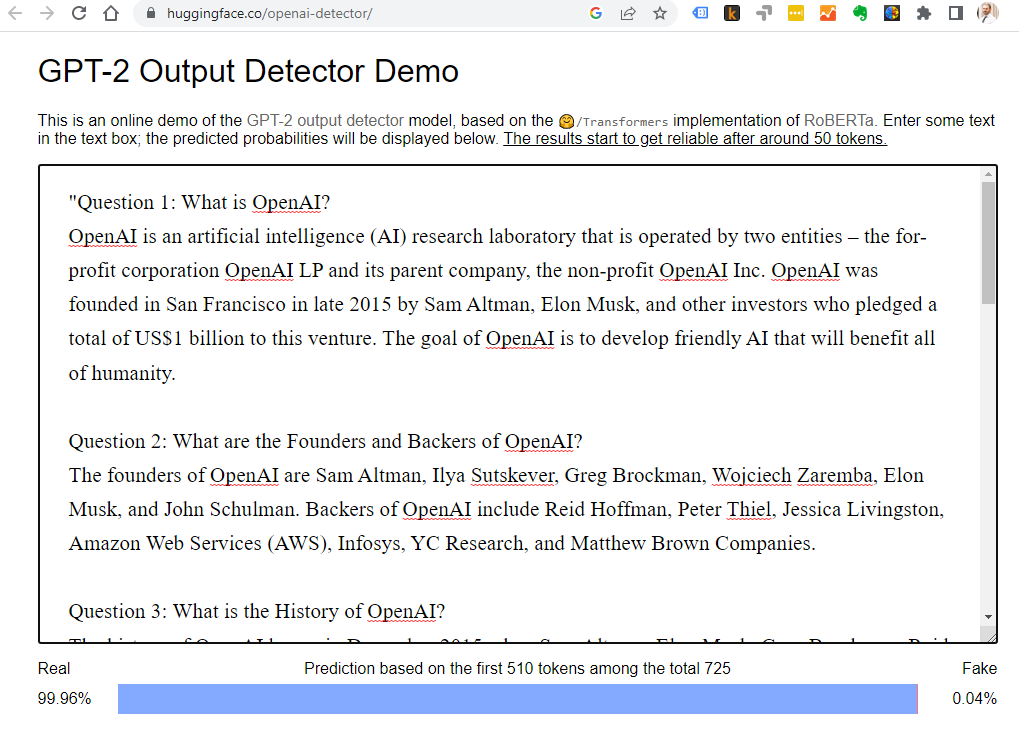Click the 'Fake' label
This screenshot has height=729, width=1019.
point(979,669)
